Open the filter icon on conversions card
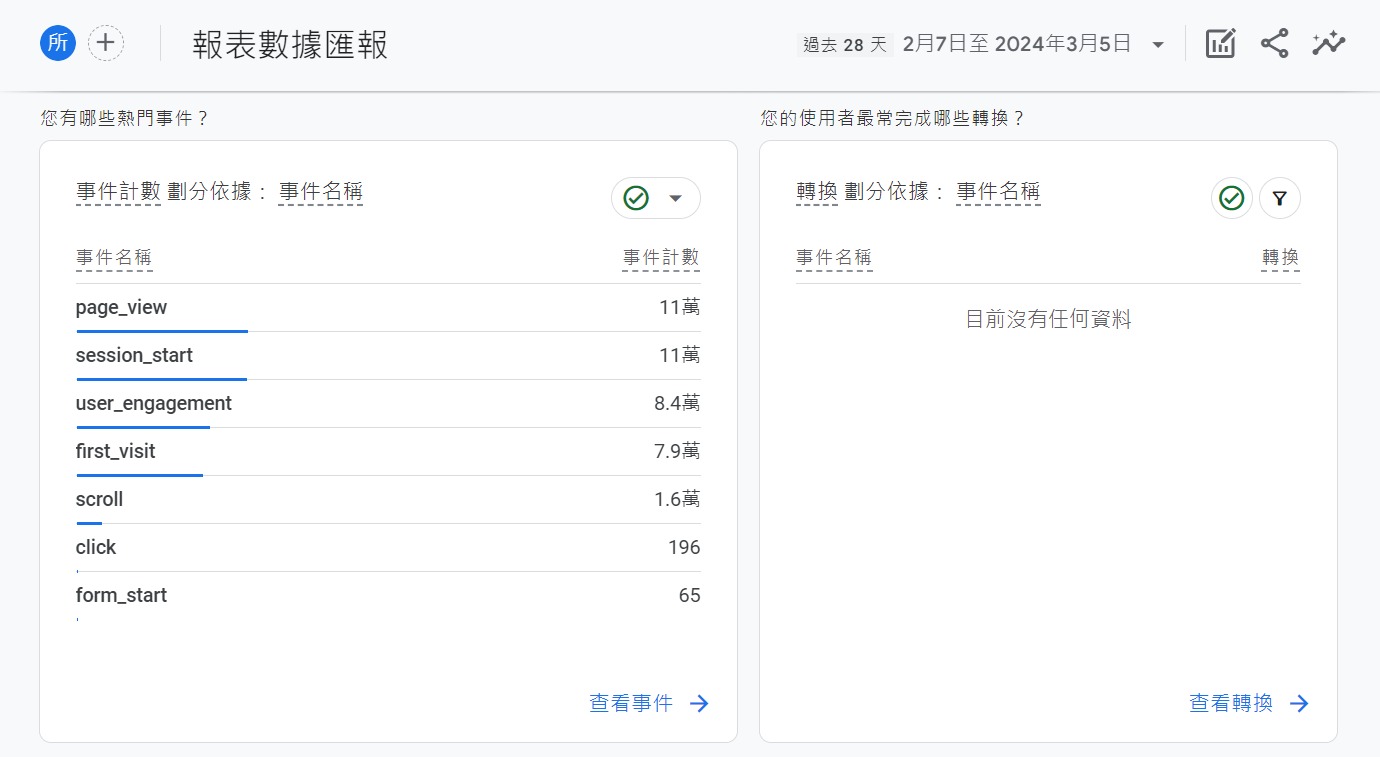1380x757 pixels. pos(1280,198)
